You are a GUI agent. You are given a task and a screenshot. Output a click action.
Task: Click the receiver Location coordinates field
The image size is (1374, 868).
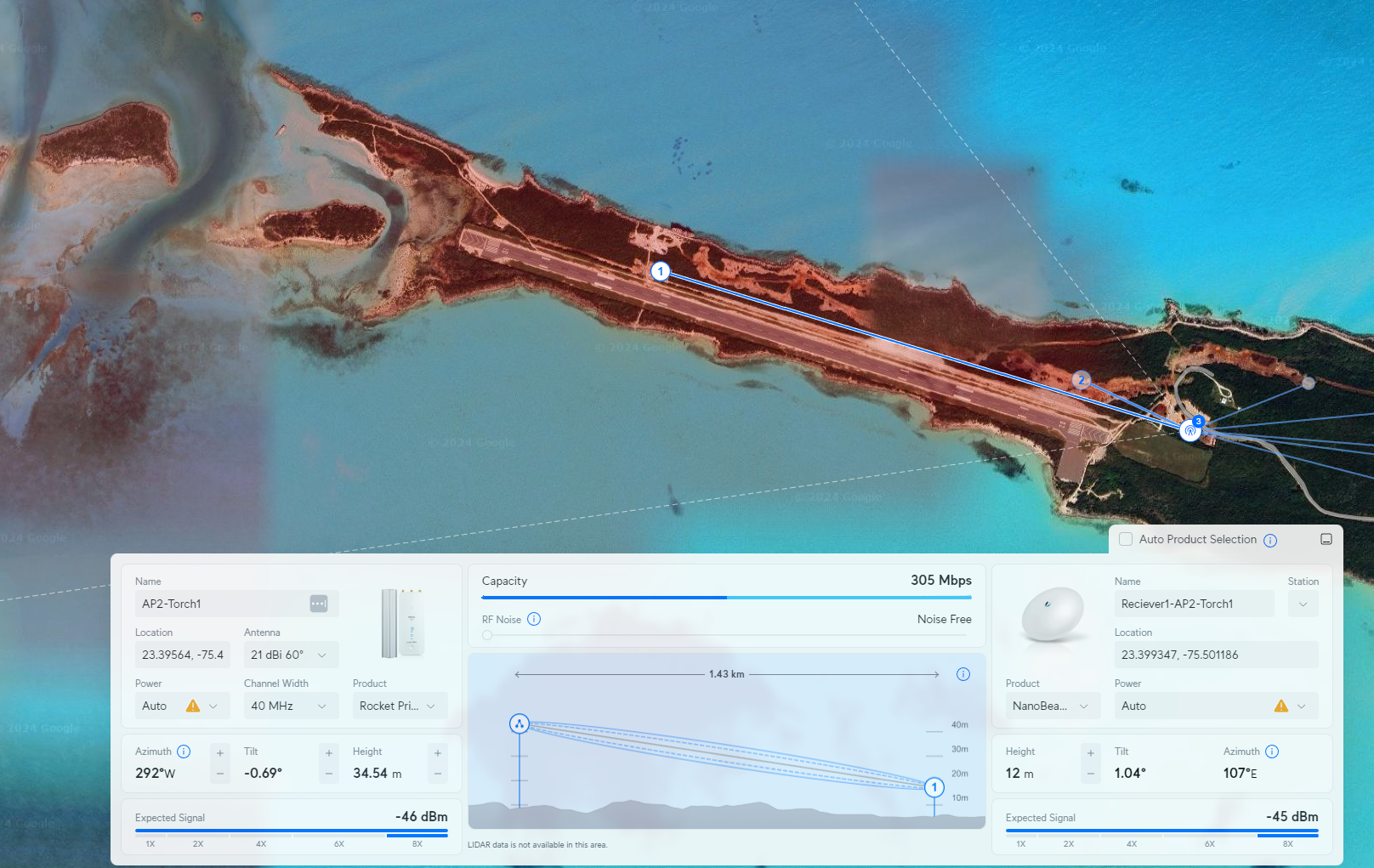pyautogui.click(x=1215, y=655)
